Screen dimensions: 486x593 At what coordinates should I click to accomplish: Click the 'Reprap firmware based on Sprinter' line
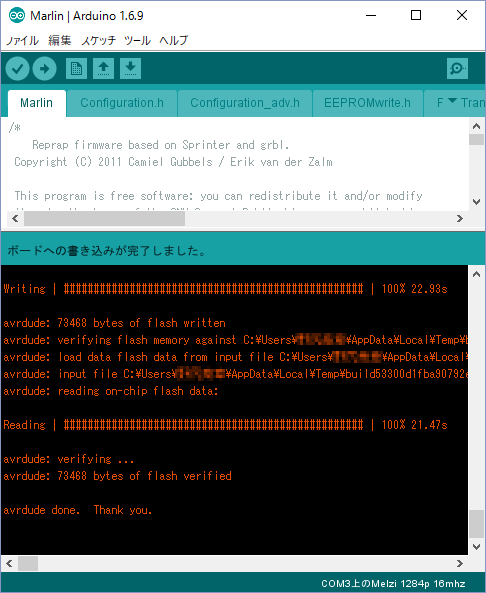(160, 145)
